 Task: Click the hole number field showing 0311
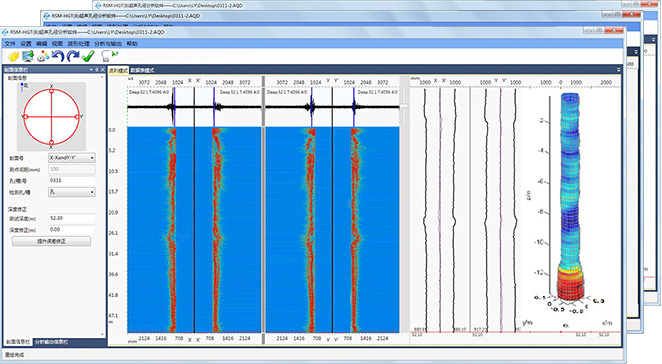click(72, 181)
